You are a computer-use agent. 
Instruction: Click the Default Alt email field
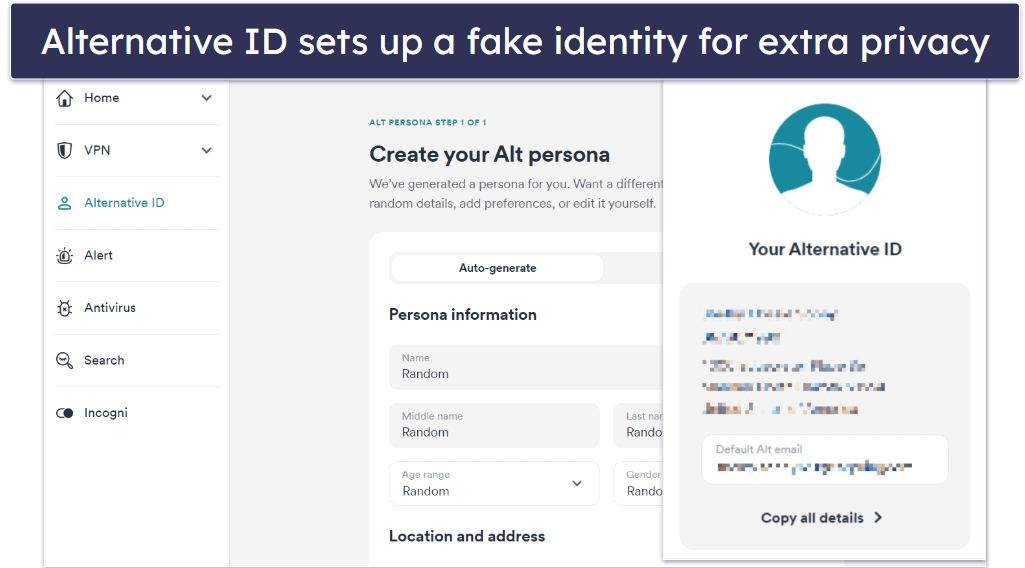click(x=824, y=459)
